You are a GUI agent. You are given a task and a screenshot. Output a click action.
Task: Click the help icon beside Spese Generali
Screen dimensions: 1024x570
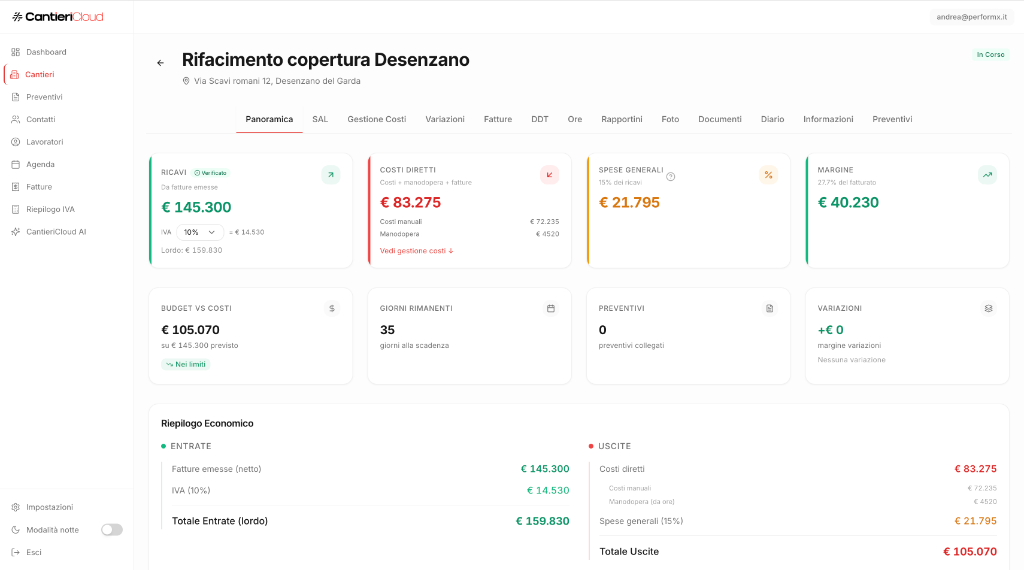click(671, 176)
